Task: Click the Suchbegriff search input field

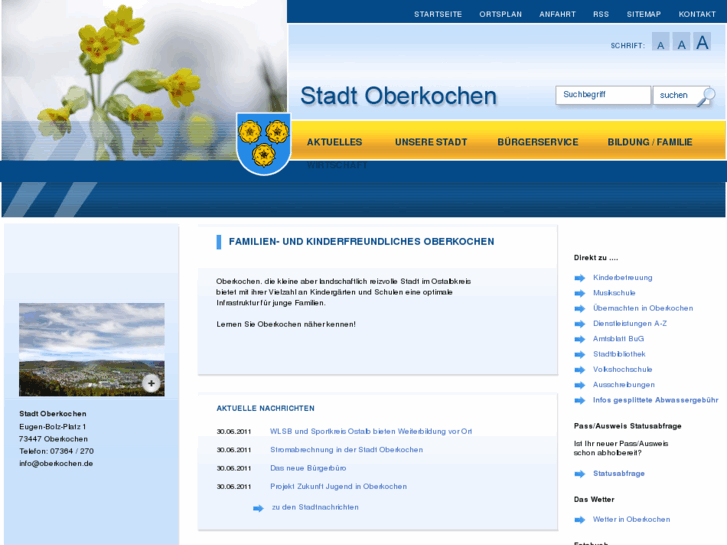Action: pyautogui.click(x=603, y=95)
